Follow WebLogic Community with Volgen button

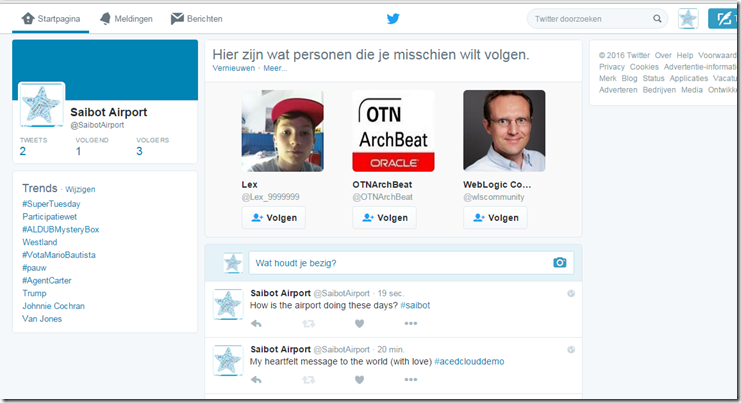[495, 218]
